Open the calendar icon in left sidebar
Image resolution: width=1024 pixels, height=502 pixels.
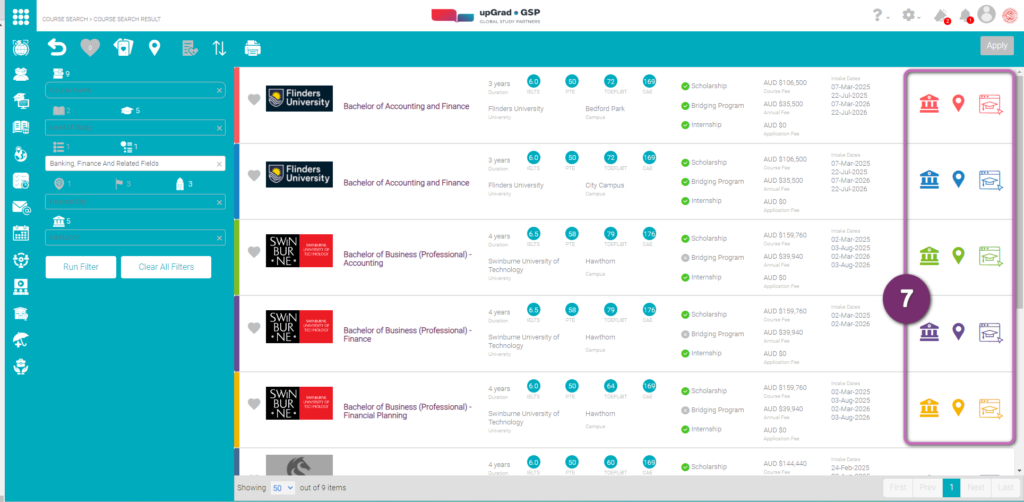21,233
